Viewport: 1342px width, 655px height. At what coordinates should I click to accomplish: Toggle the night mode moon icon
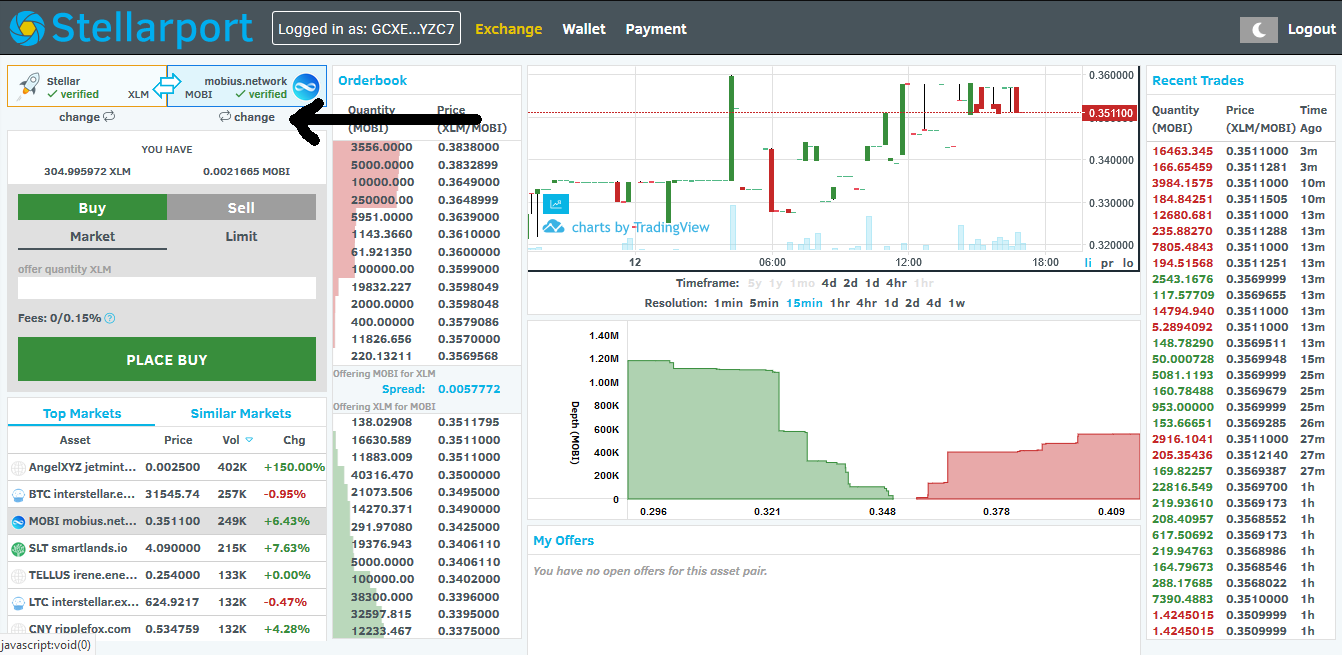[x=1259, y=30]
